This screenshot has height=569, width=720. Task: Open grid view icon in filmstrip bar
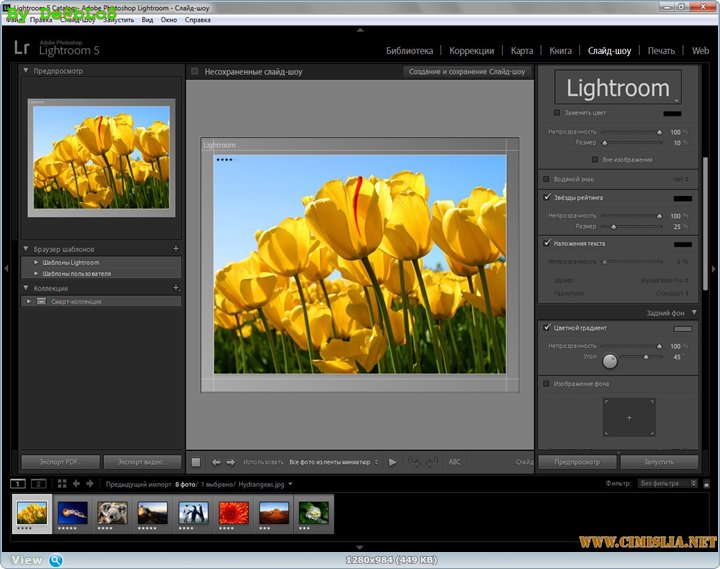62,484
